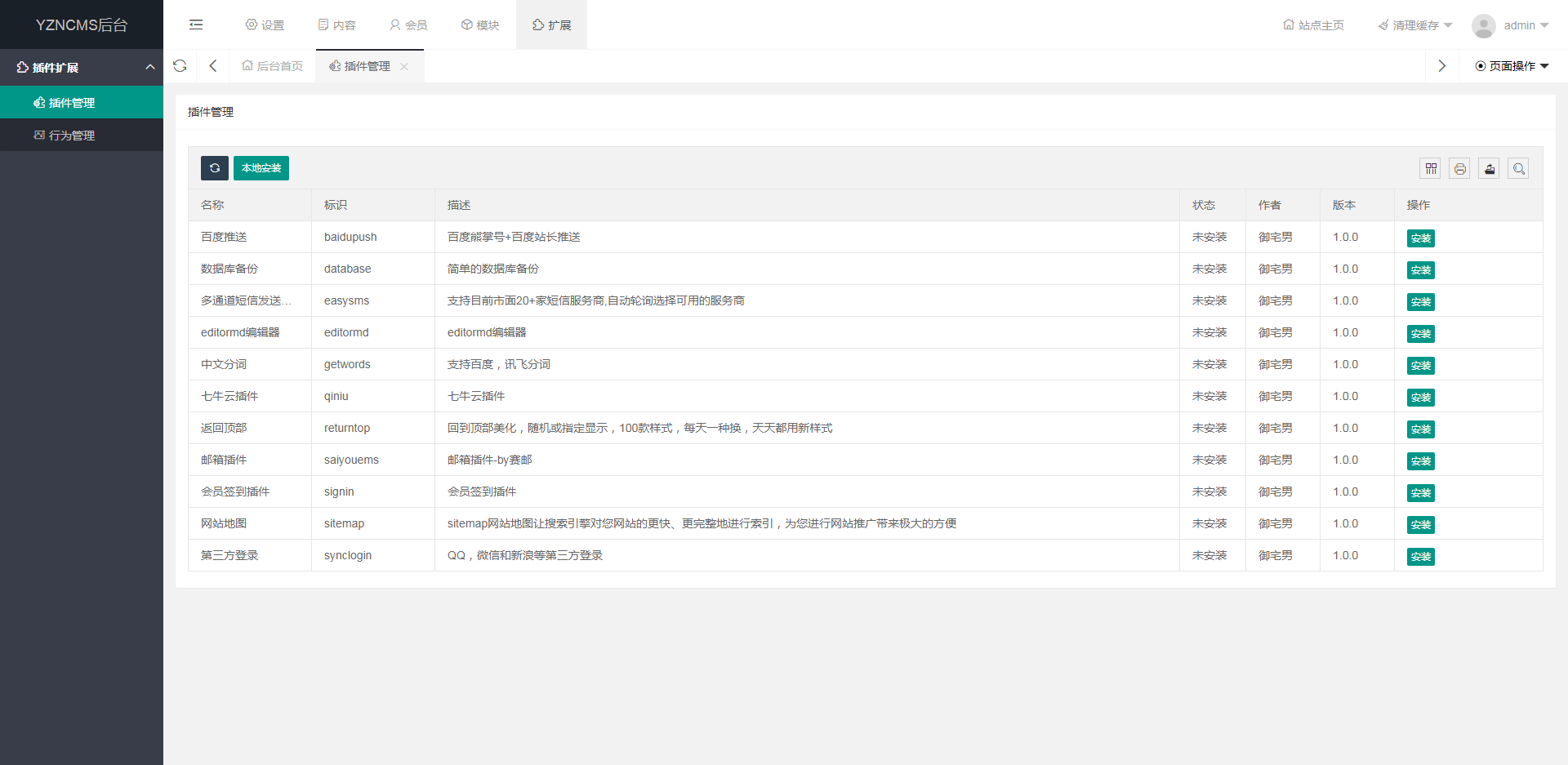Click the print table icon
1568x765 pixels.
click(1460, 169)
